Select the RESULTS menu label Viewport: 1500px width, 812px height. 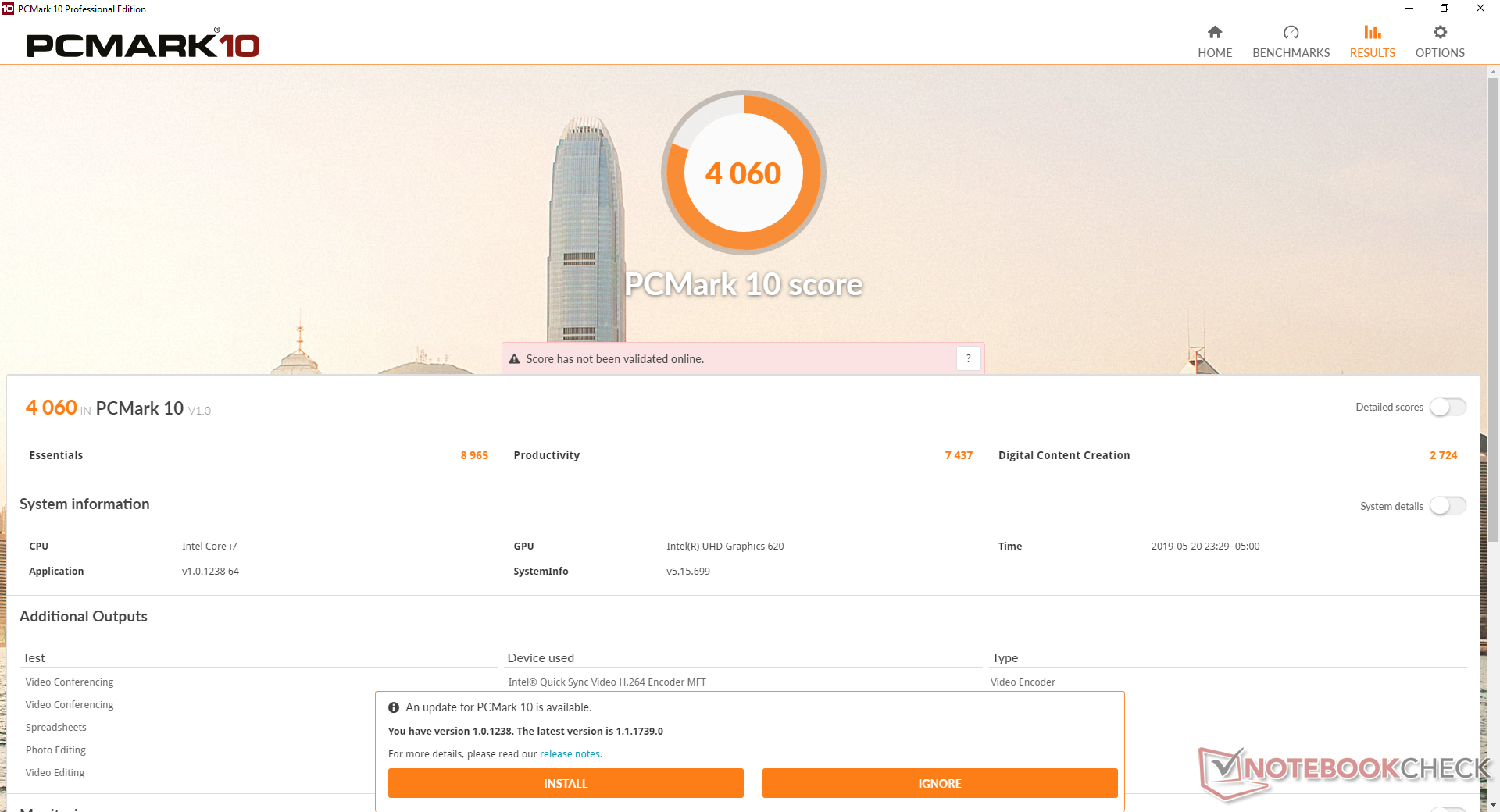click(1373, 53)
